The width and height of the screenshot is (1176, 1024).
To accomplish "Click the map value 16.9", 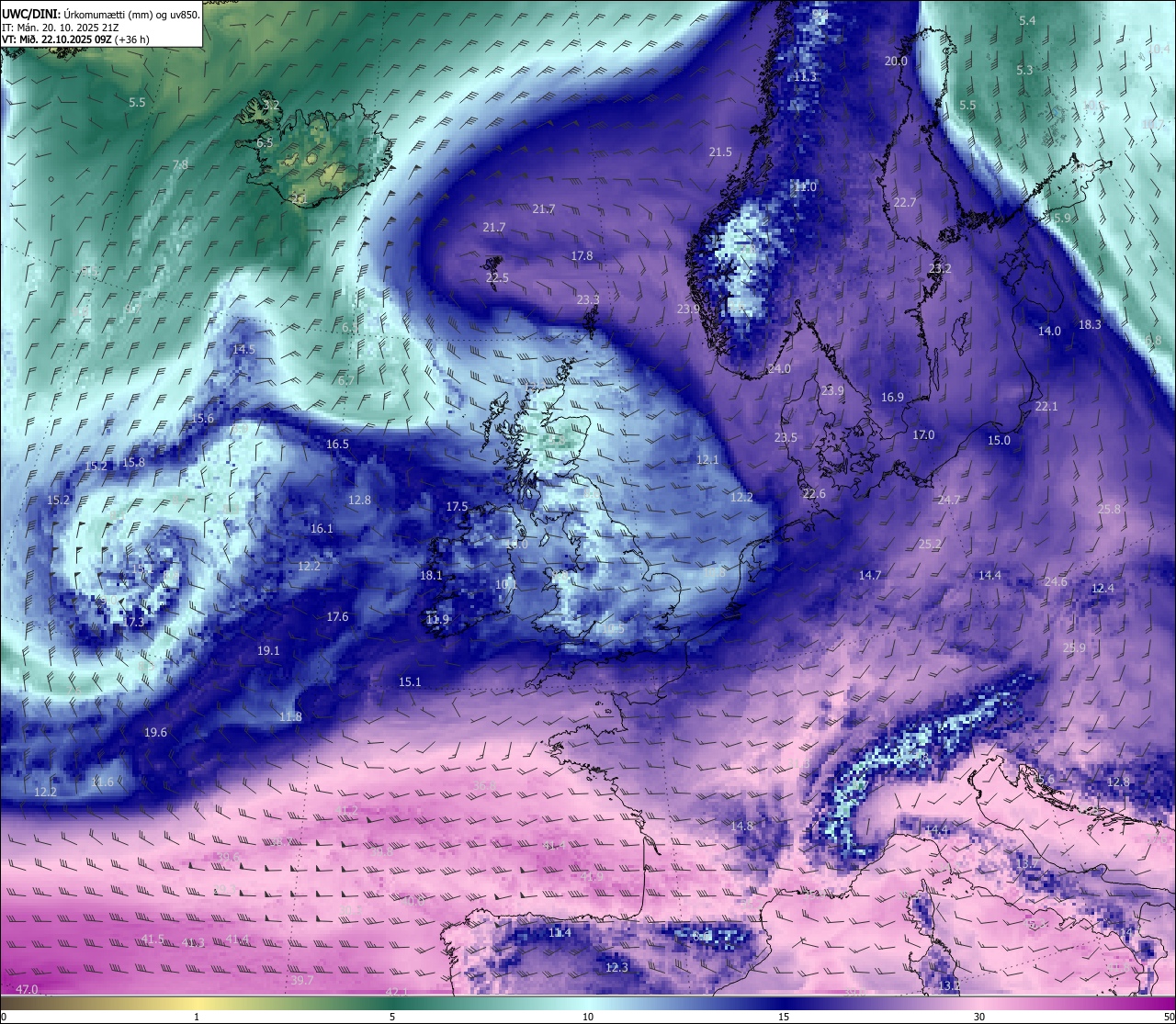I will tap(892, 398).
